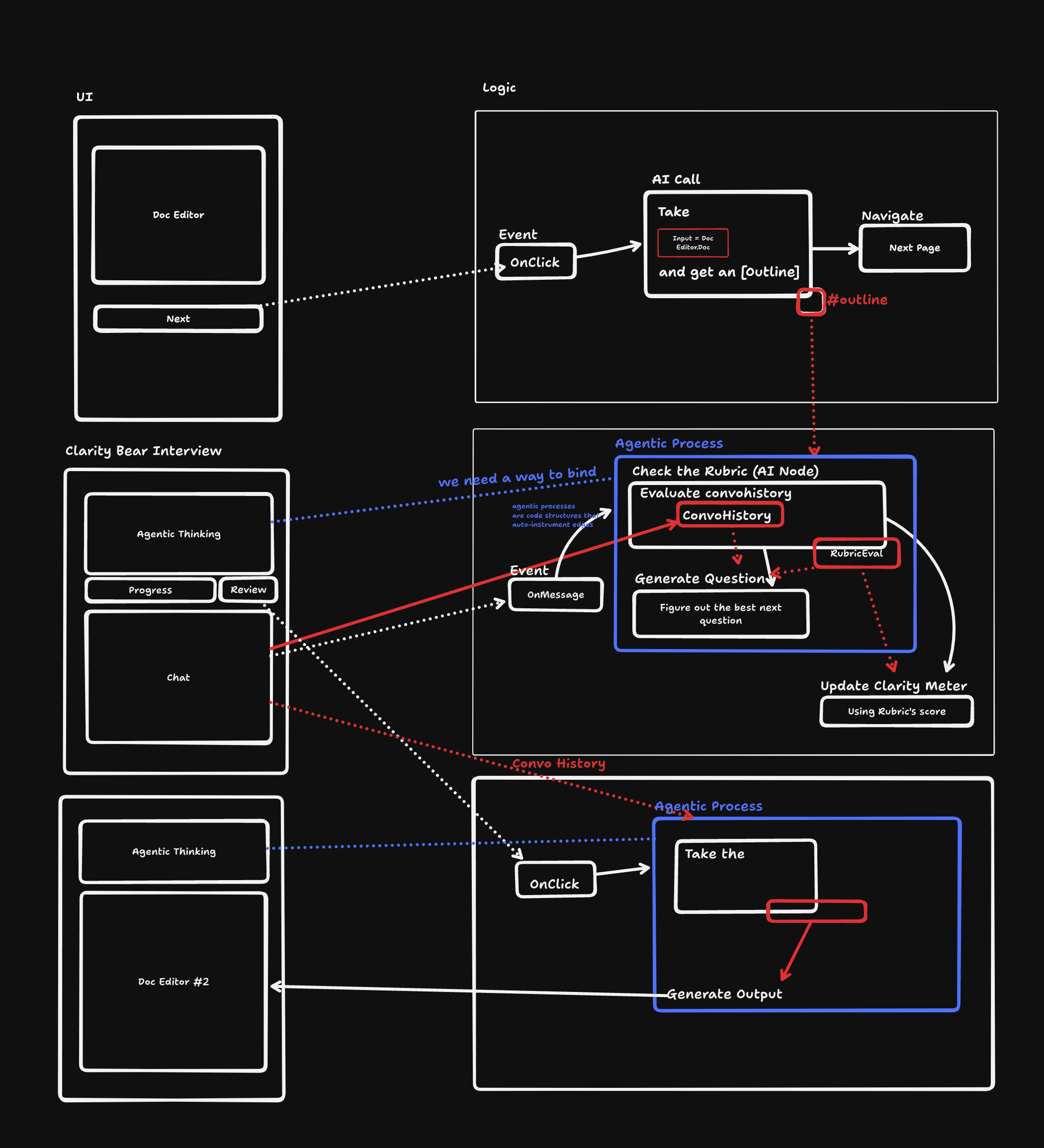This screenshot has height=1148, width=1044.
Task: Click the "Next Page" box
Action: (914, 247)
